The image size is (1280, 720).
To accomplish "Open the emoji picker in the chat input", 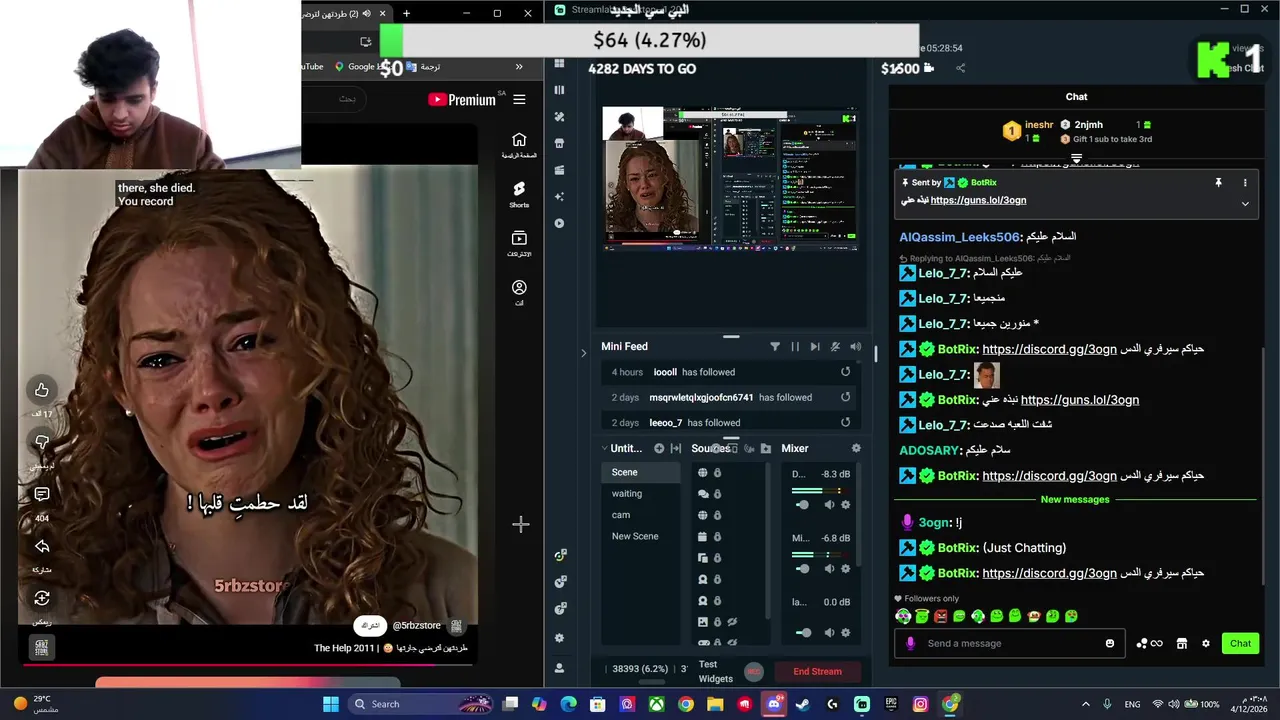I will [x=1109, y=643].
